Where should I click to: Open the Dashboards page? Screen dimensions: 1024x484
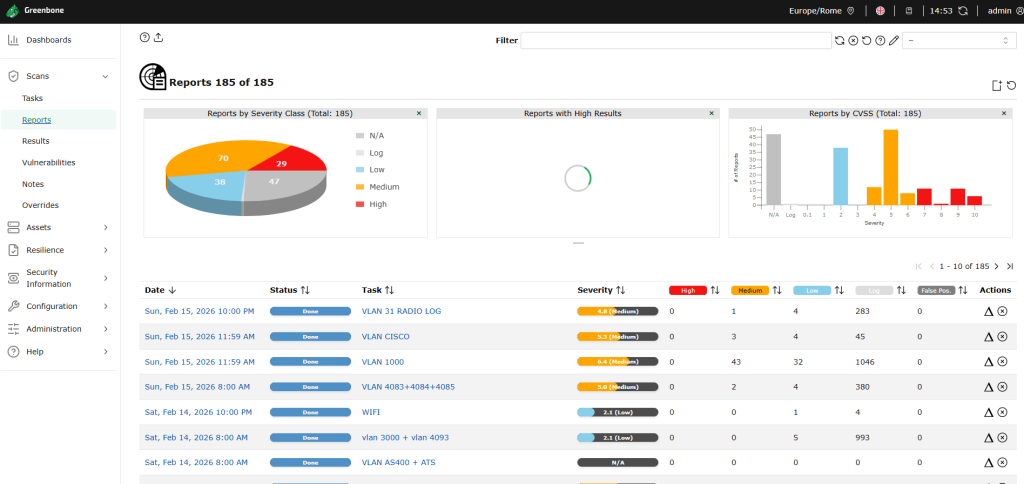click(x=48, y=40)
